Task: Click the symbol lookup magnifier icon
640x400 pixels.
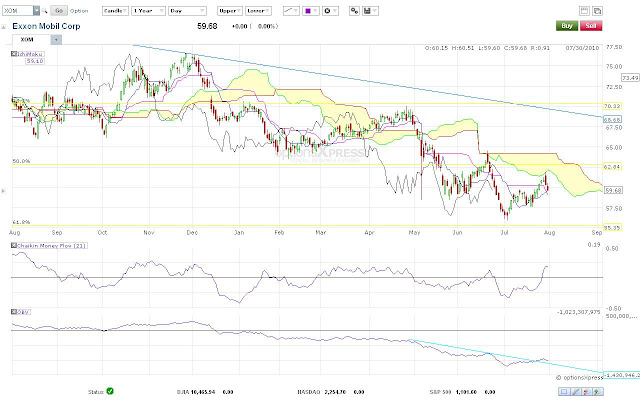Action: click(44, 11)
